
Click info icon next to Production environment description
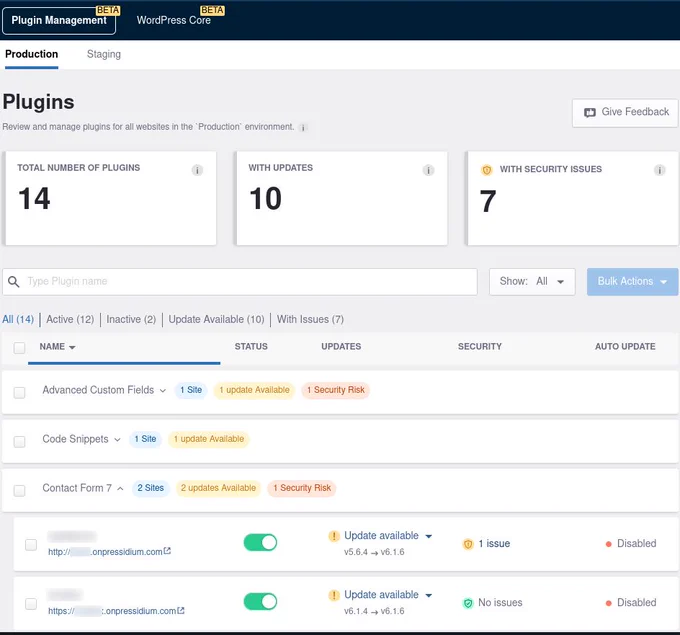point(303,128)
